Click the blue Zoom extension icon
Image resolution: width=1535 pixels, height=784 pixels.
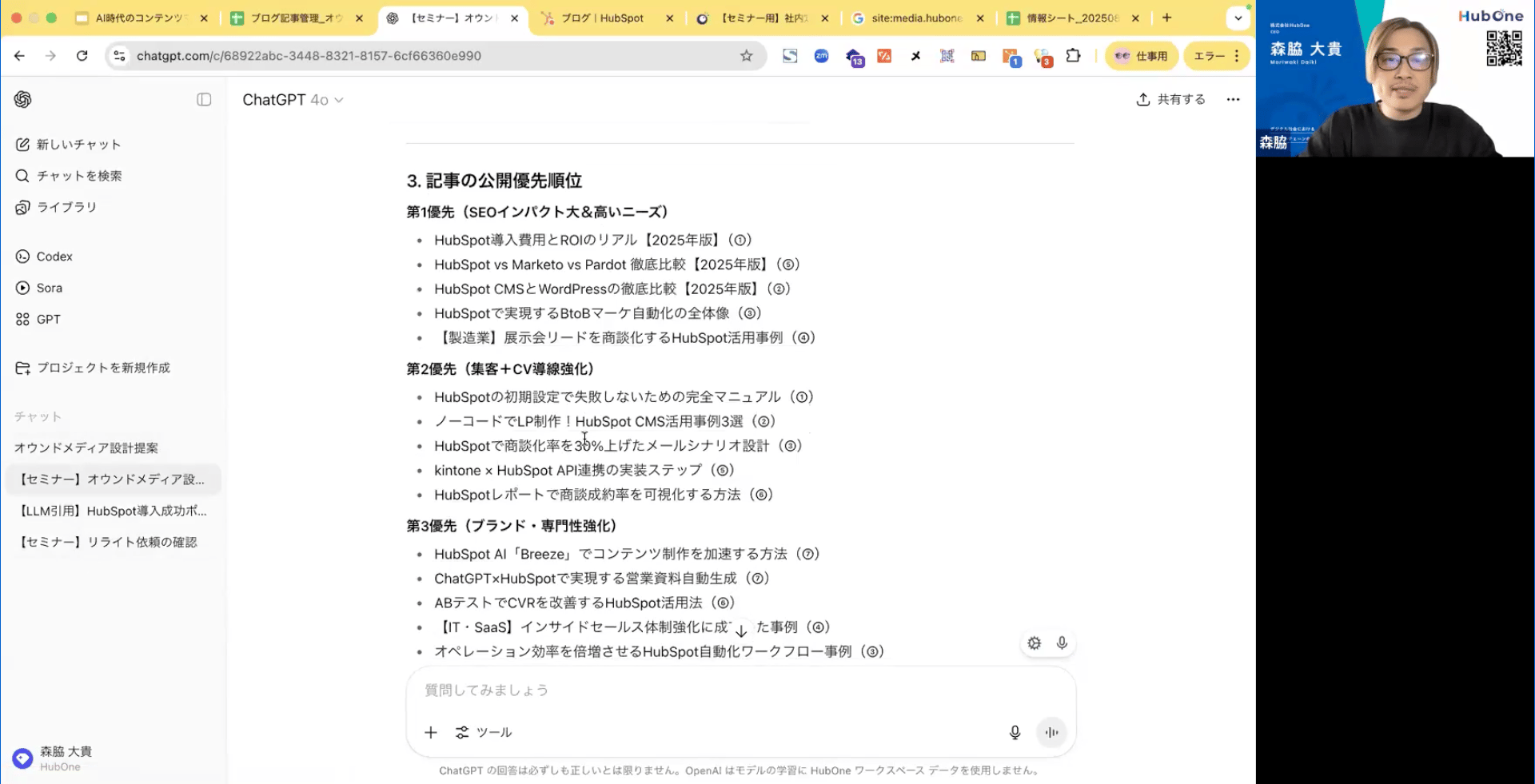pos(821,56)
